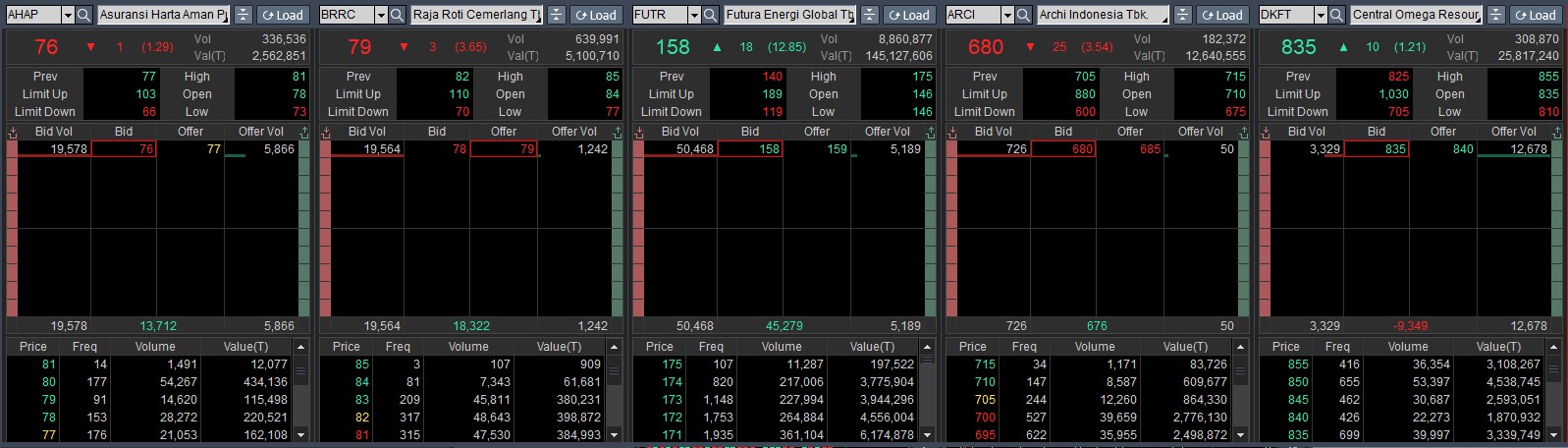Click the up-arrow icon right of ARCI Offer Vol
The height and width of the screenshot is (448, 1568).
tap(1244, 132)
